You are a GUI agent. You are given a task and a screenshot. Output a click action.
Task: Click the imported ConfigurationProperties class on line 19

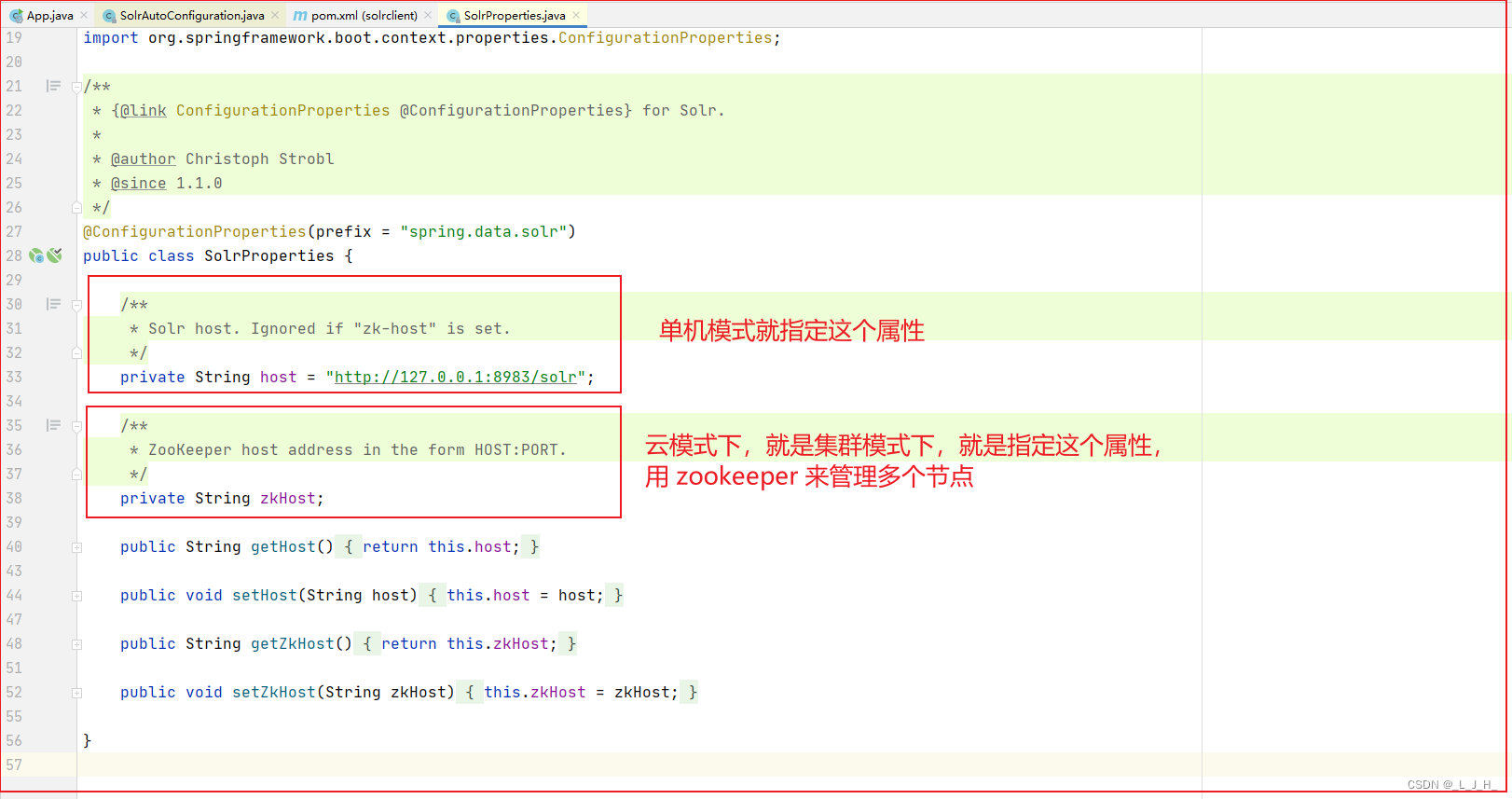tap(665, 37)
